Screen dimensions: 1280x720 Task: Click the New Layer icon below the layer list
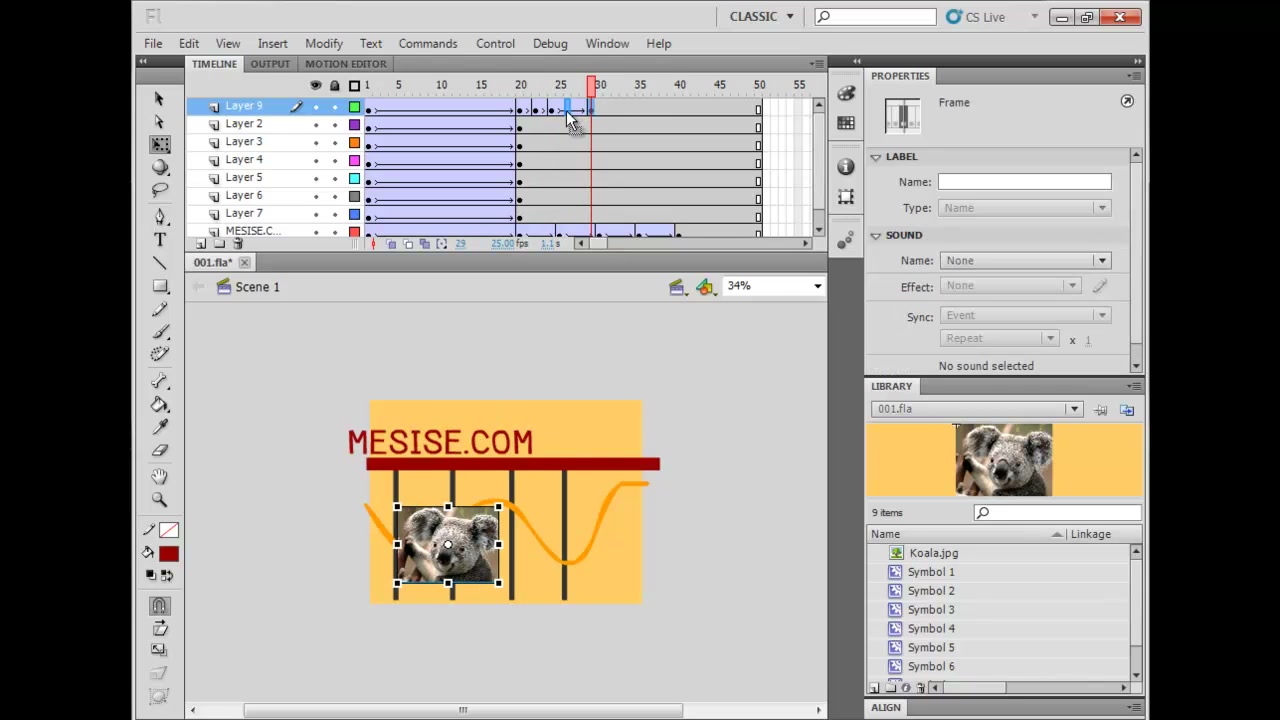[201, 244]
